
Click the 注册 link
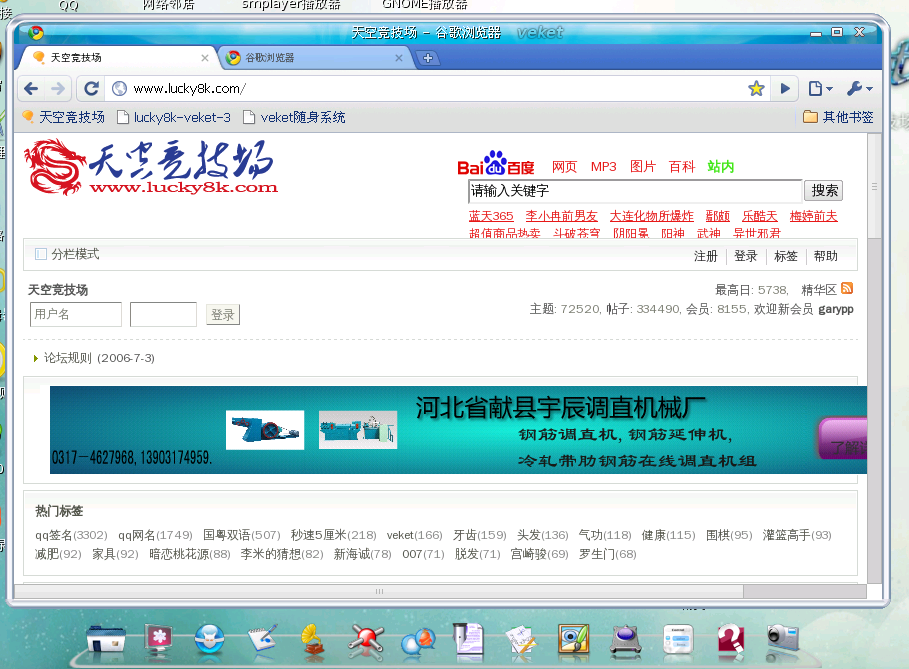[x=706, y=256]
